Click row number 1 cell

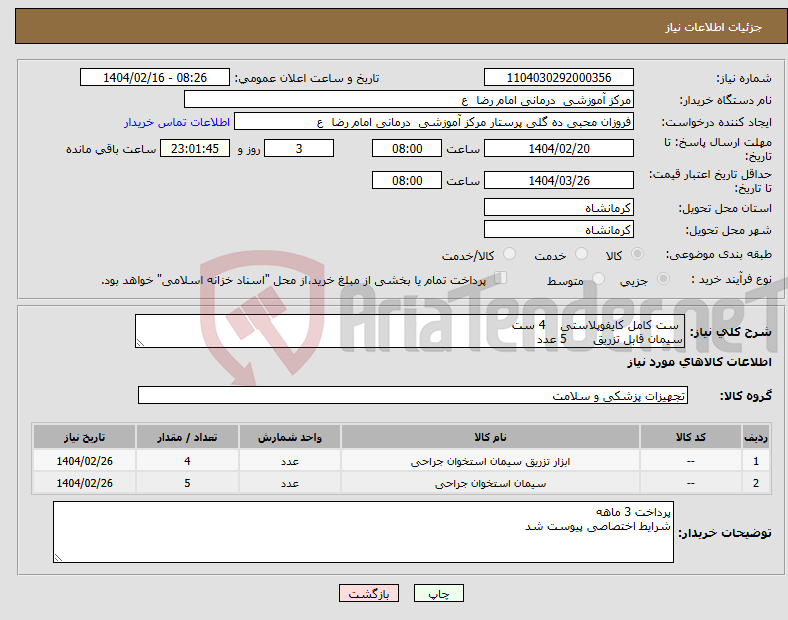click(756, 461)
